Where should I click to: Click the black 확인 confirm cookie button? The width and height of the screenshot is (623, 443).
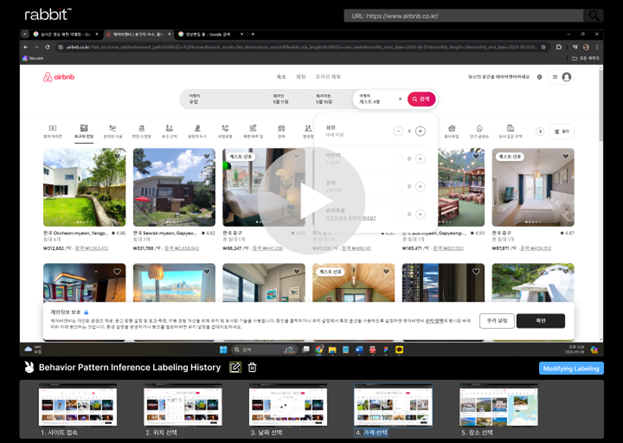tap(540, 321)
